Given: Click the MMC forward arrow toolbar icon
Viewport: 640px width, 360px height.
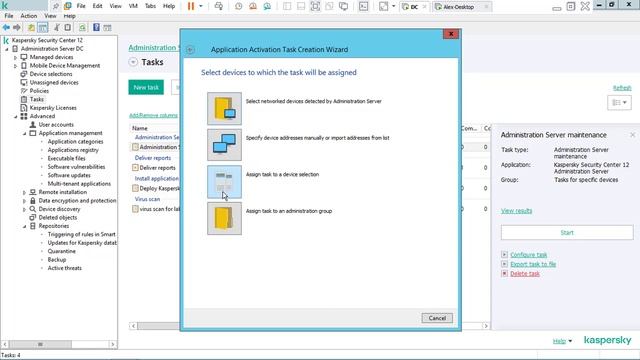Looking at the screenshot, I should coord(17,27).
